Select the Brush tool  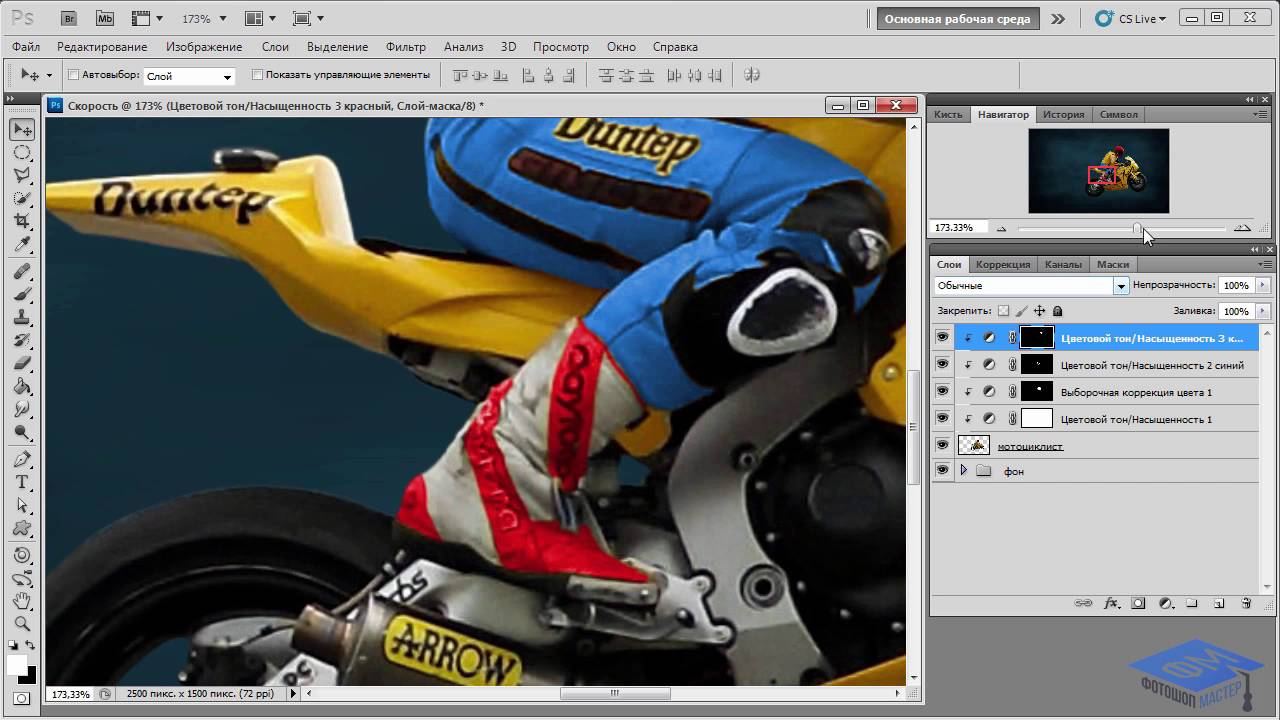point(22,295)
